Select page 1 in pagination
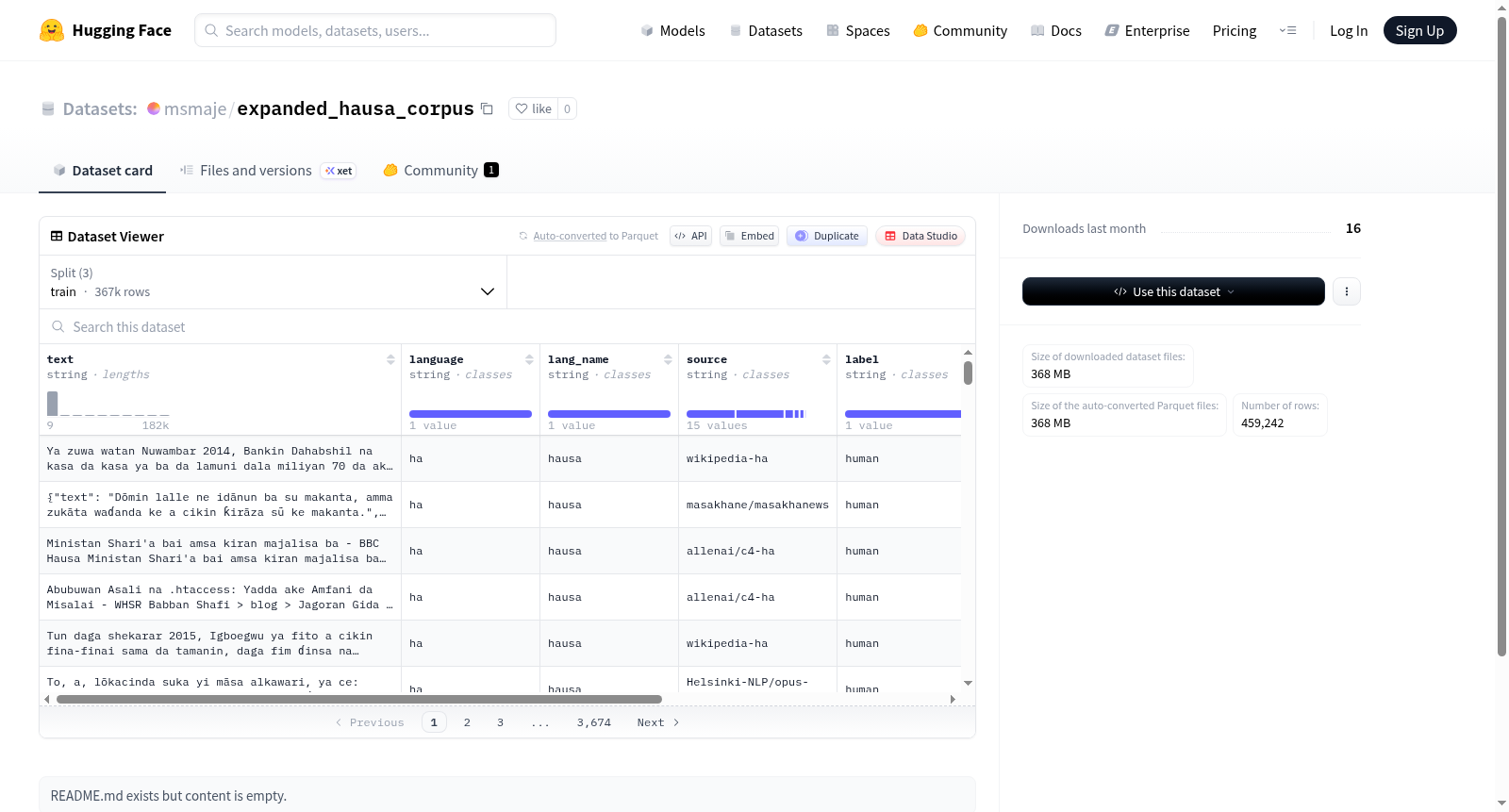The height and width of the screenshot is (812, 1509). pyautogui.click(x=434, y=722)
